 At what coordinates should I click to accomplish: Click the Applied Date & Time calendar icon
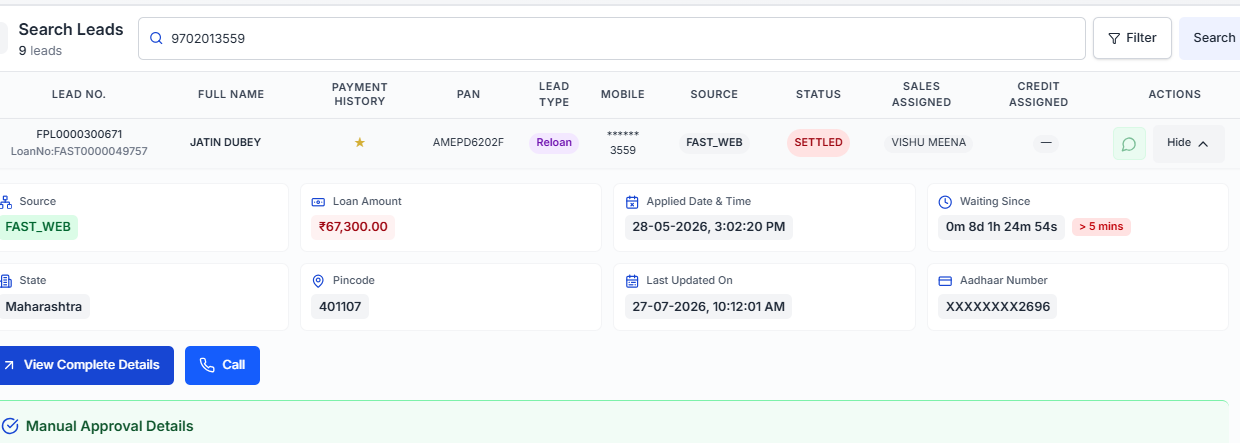click(632, 201)
